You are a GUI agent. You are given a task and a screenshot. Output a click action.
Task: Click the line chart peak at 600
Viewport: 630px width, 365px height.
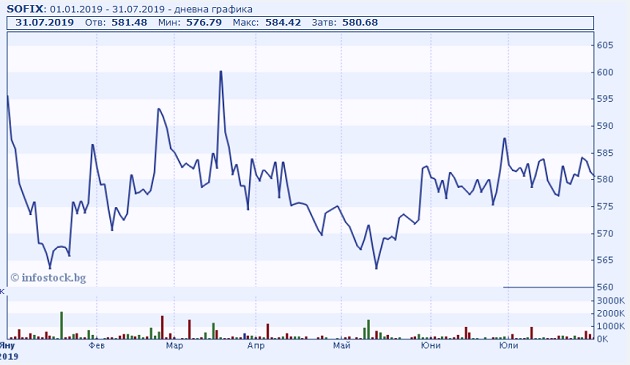pyautogui.click(x=221, y=72)
